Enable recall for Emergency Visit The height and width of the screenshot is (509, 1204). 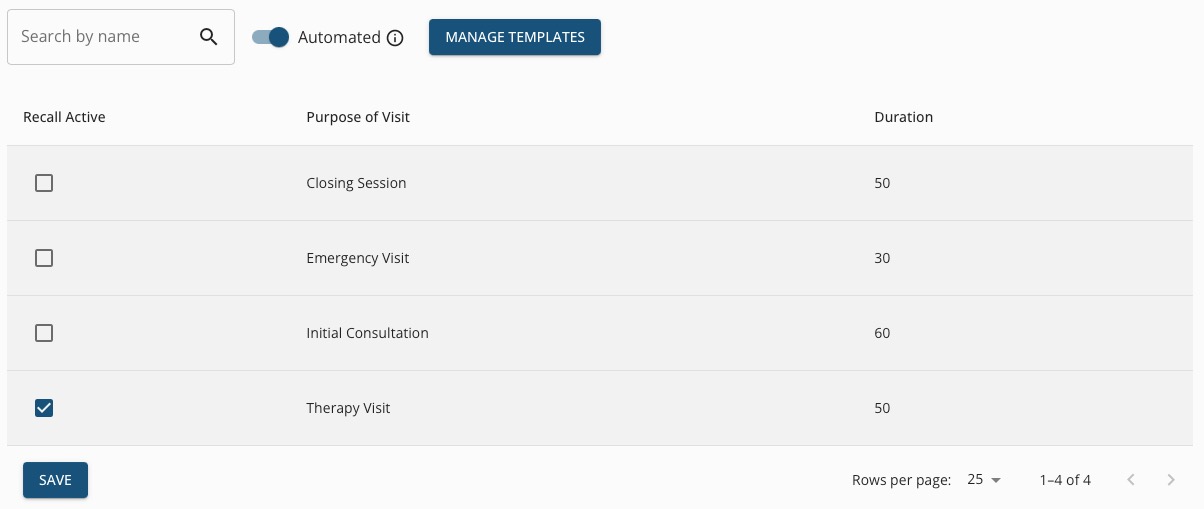(x=44, y=258)
